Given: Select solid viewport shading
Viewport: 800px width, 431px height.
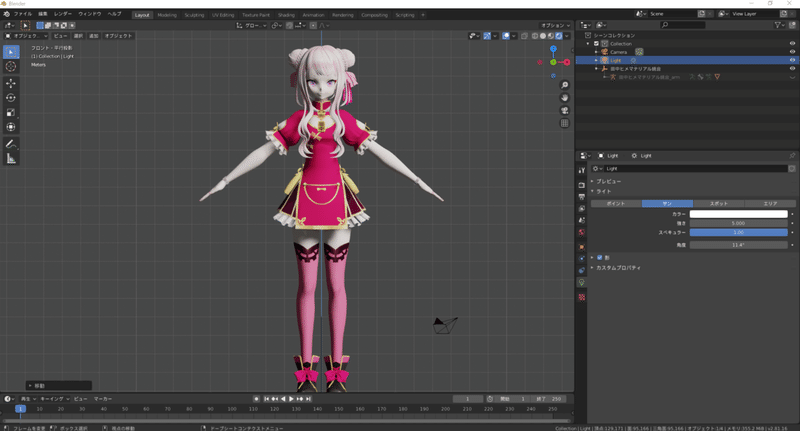Looking at the screenshot, I should [543, 36].
